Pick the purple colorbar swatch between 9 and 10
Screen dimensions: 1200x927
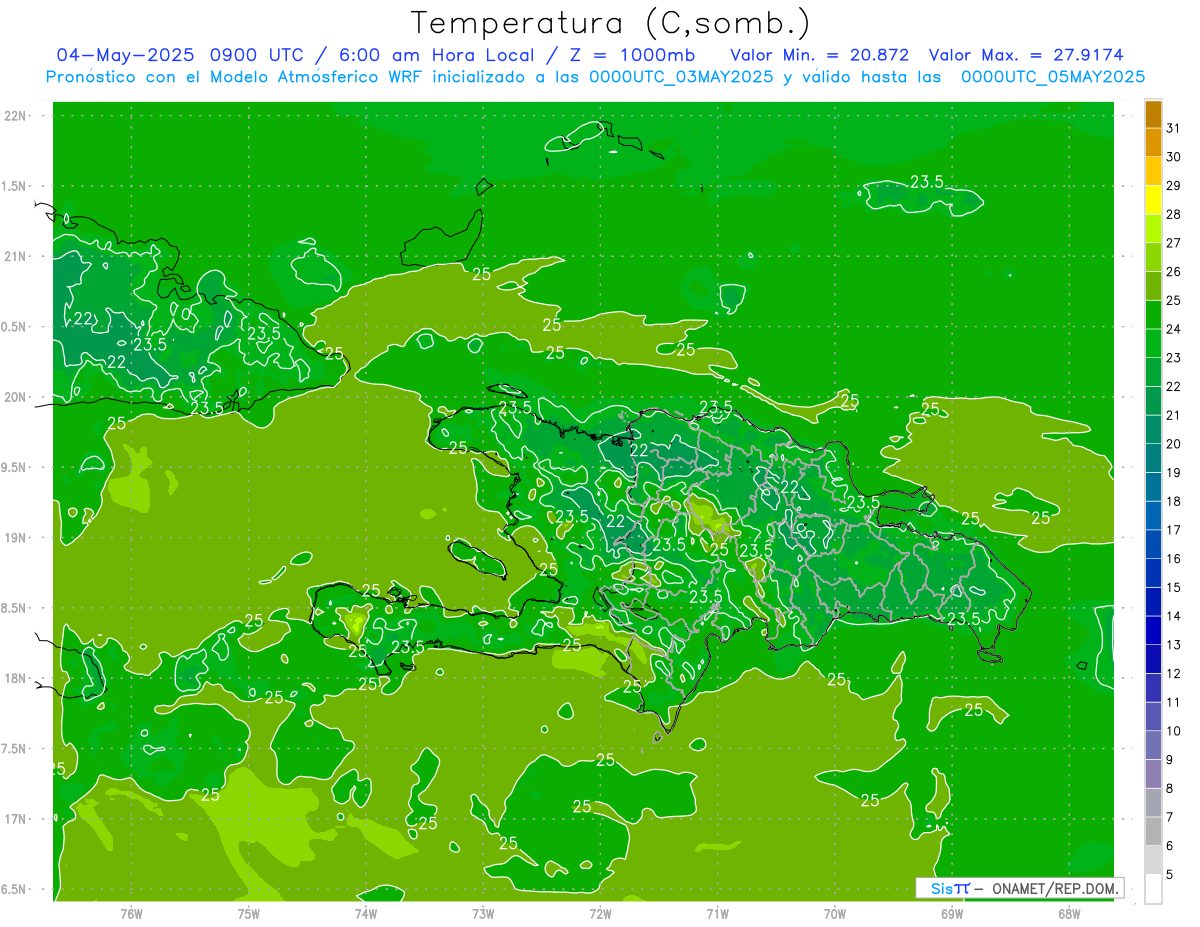[x=1153, y=745]
